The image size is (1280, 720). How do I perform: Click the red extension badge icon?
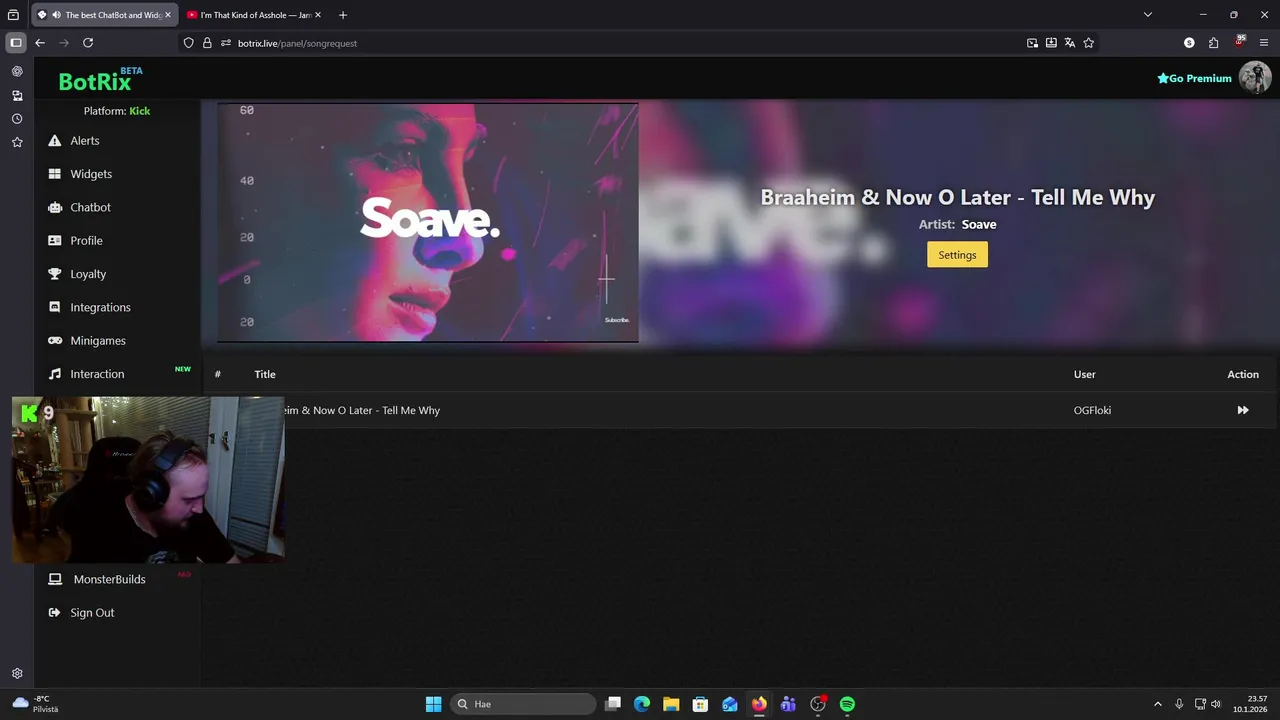[1240, 42]
